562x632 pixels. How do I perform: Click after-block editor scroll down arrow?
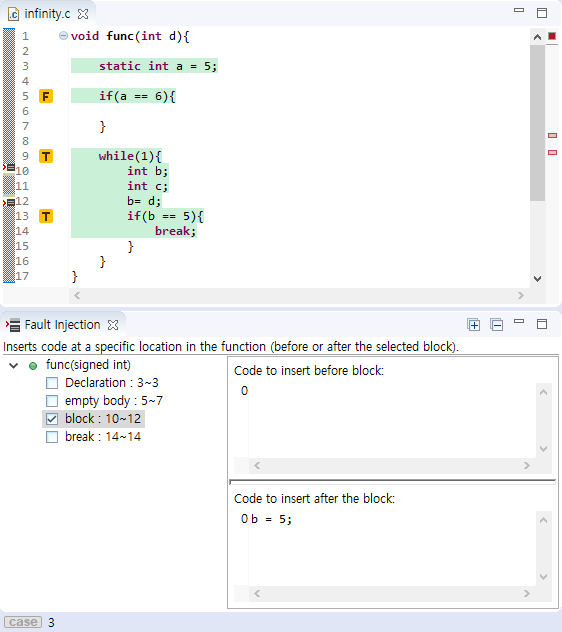click(543, 577)
